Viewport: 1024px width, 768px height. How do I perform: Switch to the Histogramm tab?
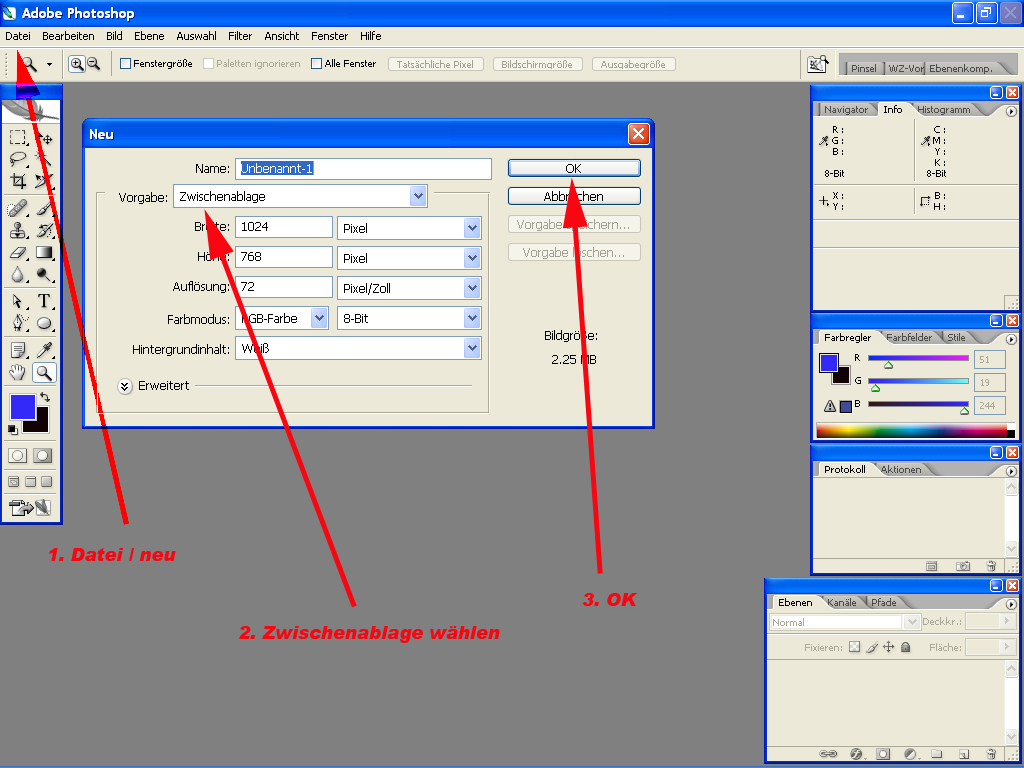tap(944, 109)
